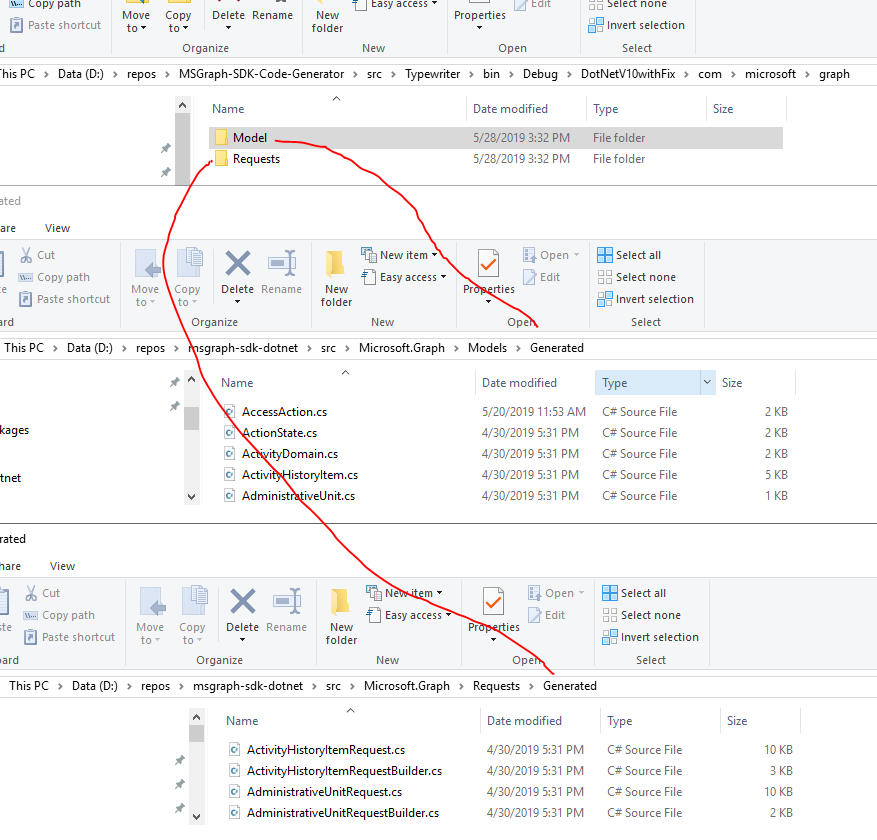Click Copy to icon in middle window
The width and height of the screenshot is (877, 840).
190,262
